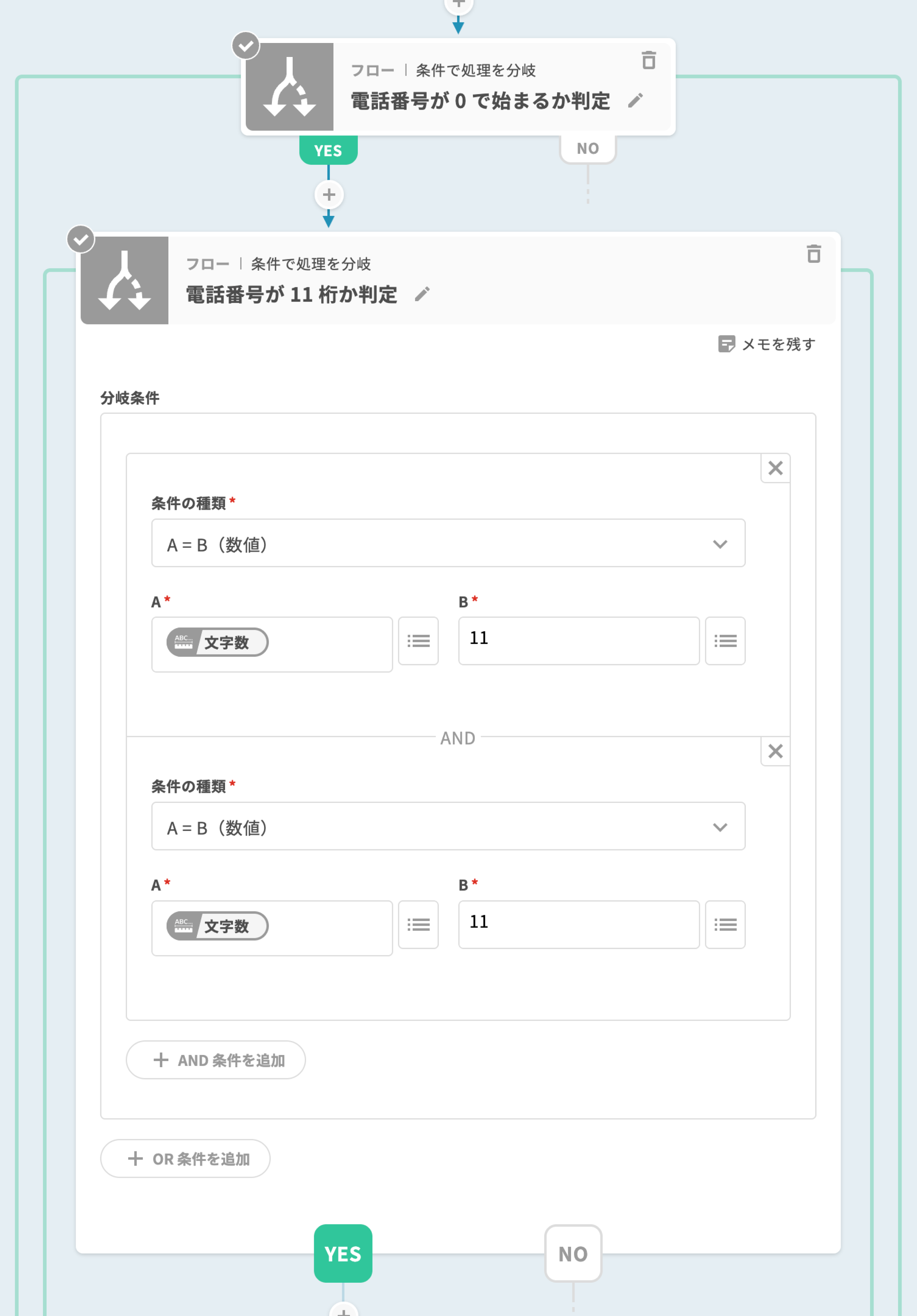Edit the 電話番号が 11 桁か判定 title
Image resolution: width=917 pixels, height=1316 pixels.
click(422, 295)
